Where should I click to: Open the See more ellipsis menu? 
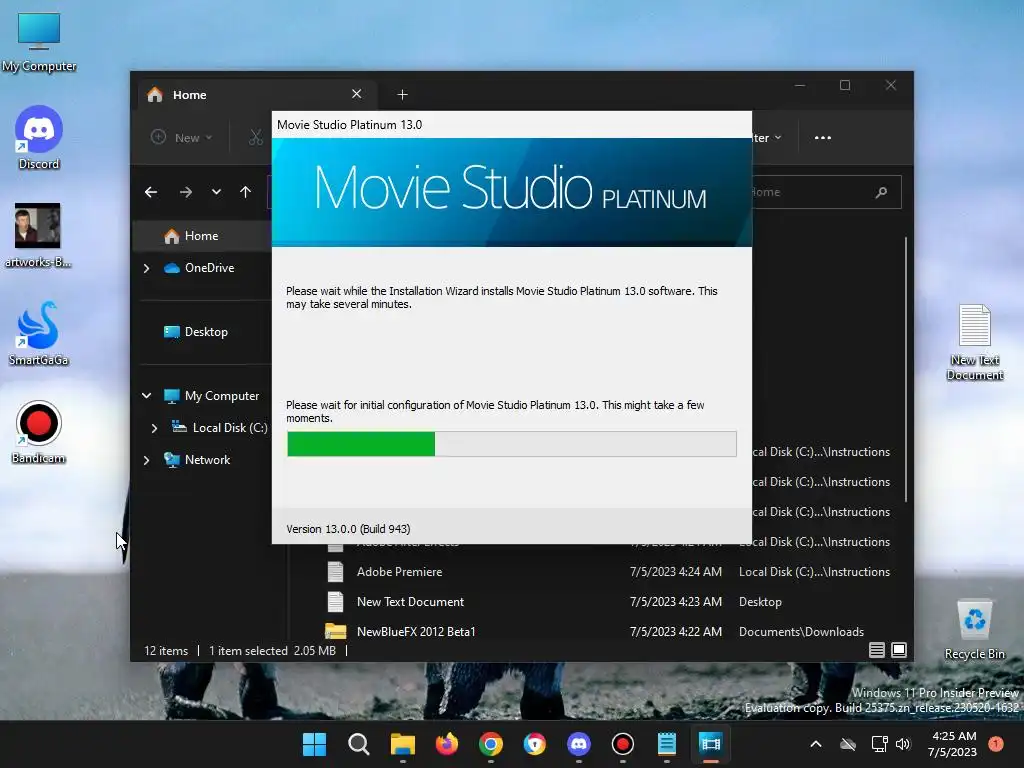click(x=823, y=138)
